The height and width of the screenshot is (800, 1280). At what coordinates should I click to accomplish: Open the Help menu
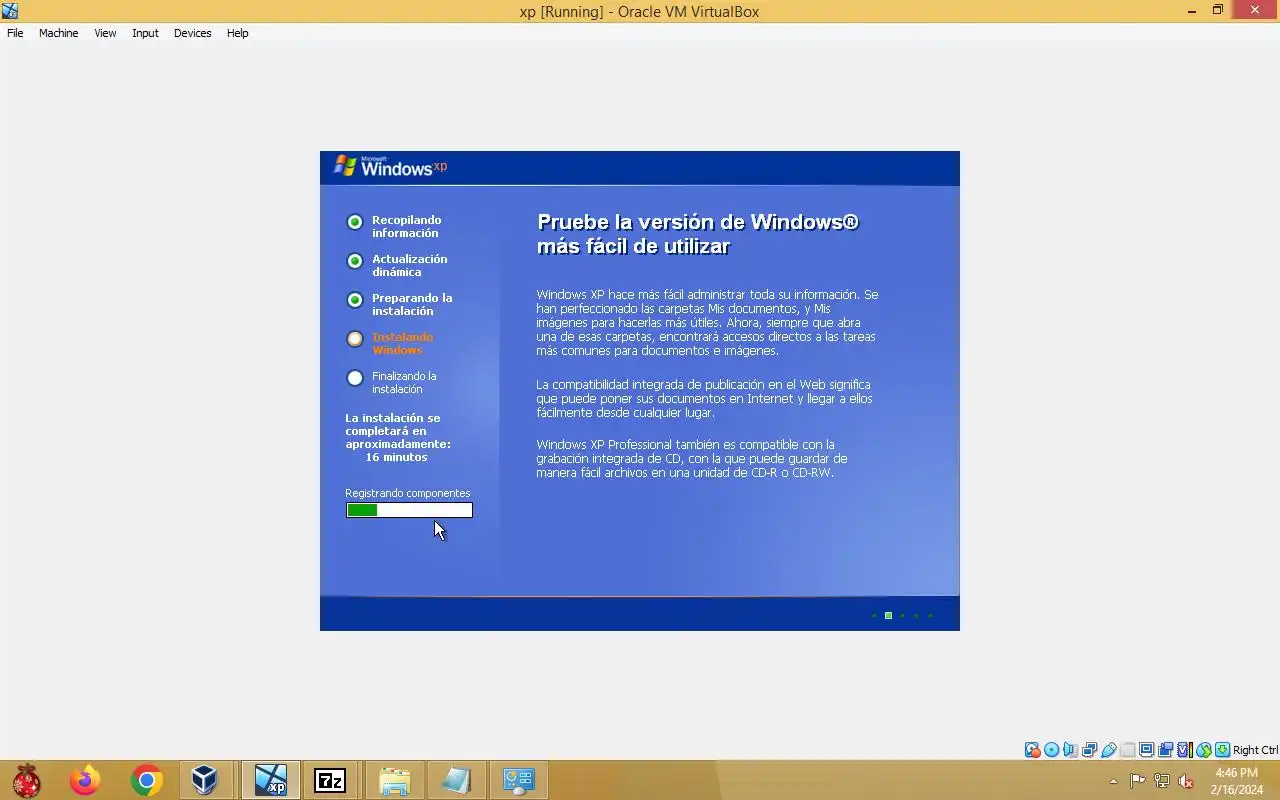(x=237, y=33)
